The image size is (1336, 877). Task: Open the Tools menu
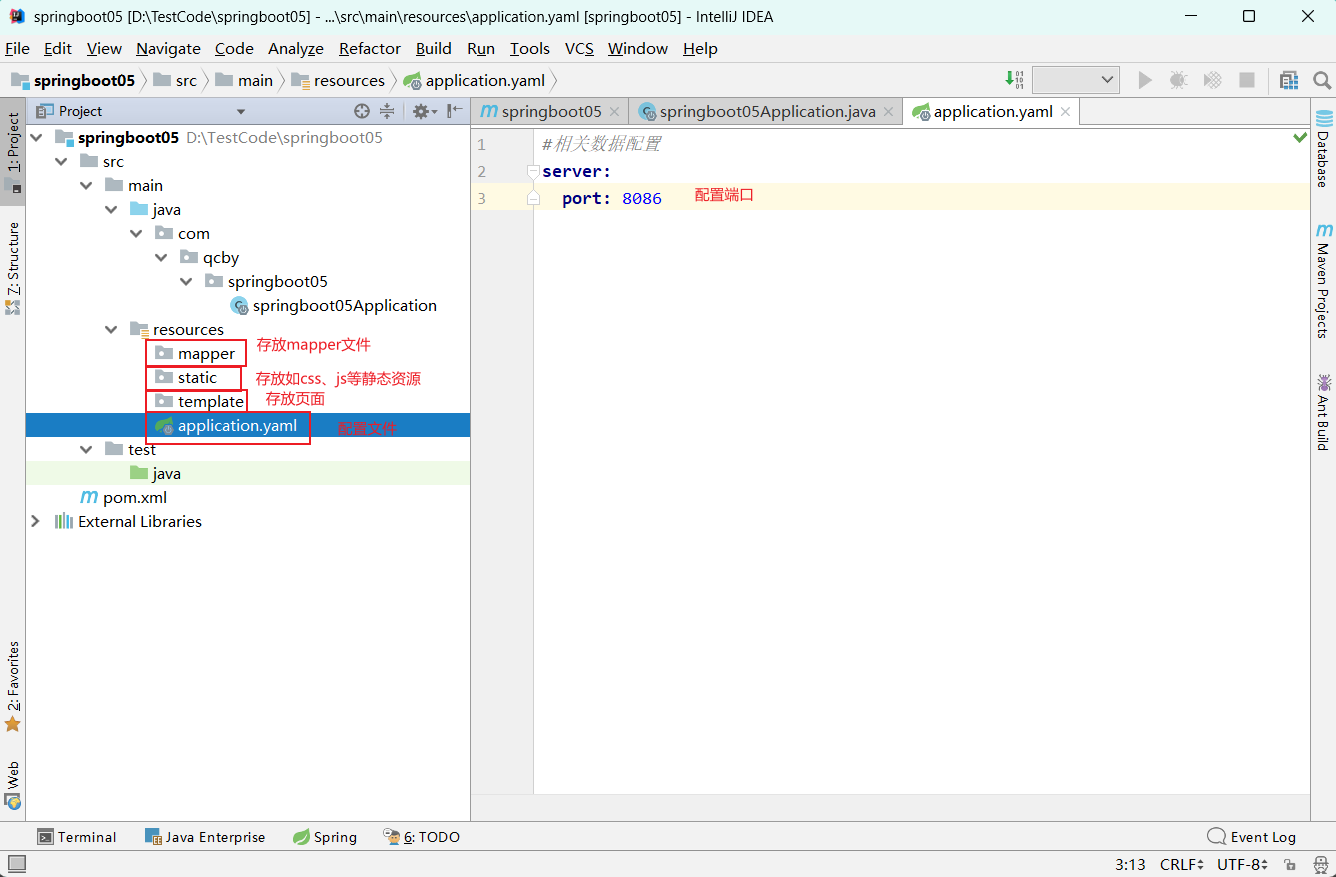point(530,48)
